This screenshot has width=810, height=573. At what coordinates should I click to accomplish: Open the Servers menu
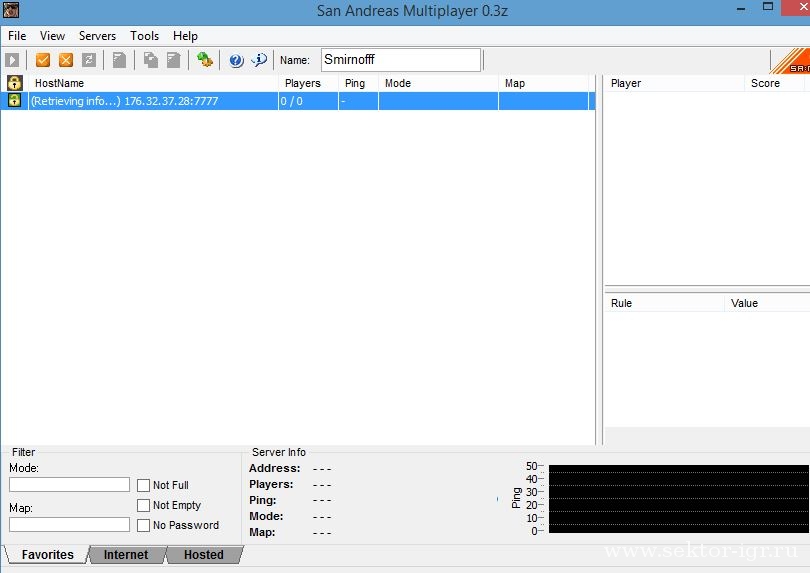point(97,36)
